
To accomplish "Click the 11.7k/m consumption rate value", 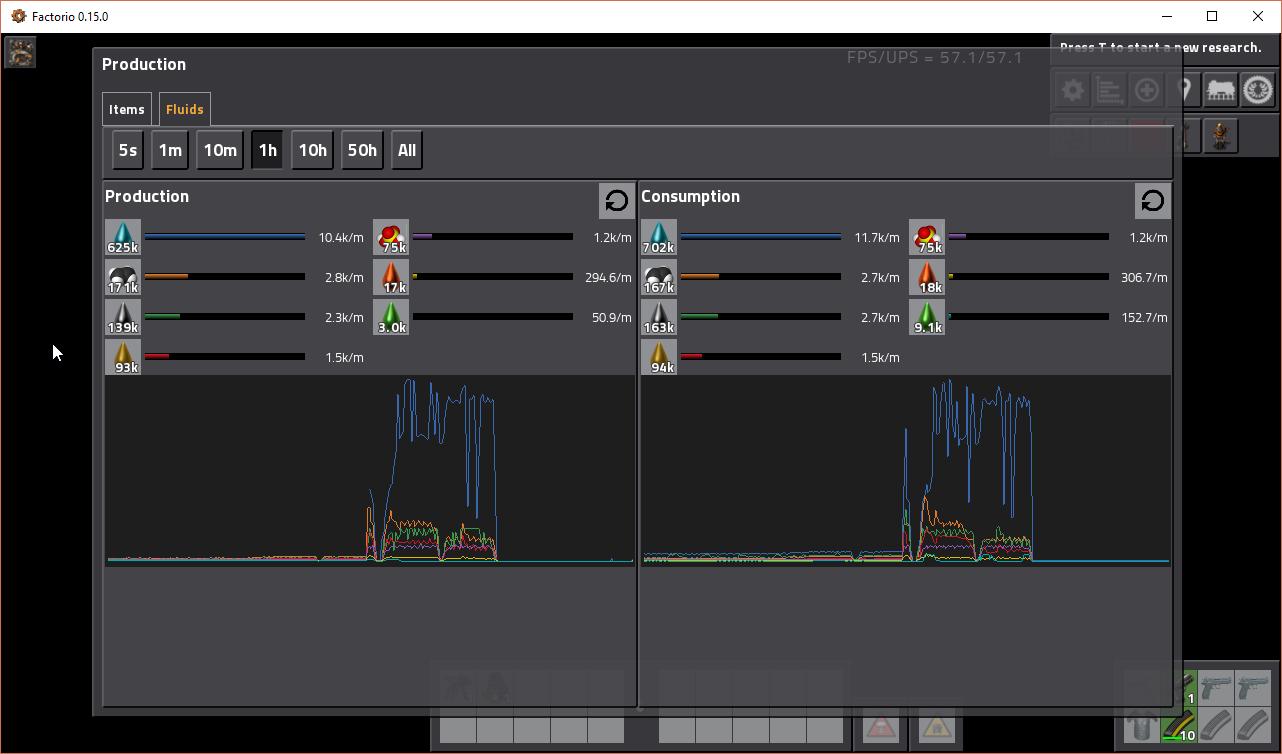I will (x=877, y=238).
